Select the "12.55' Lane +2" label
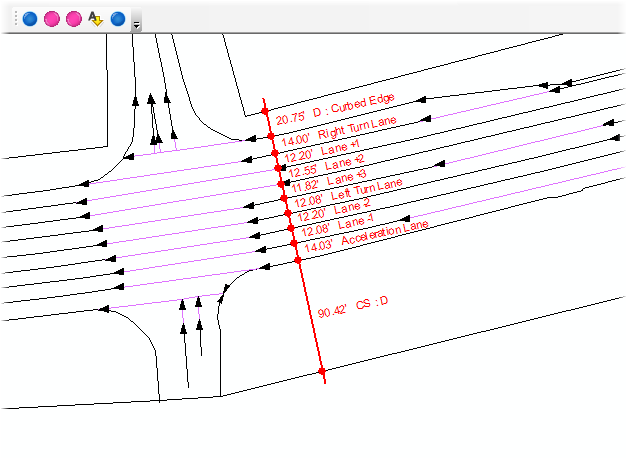Image resolution: width=627 pixels, height=459 pixels. point(327,166)
